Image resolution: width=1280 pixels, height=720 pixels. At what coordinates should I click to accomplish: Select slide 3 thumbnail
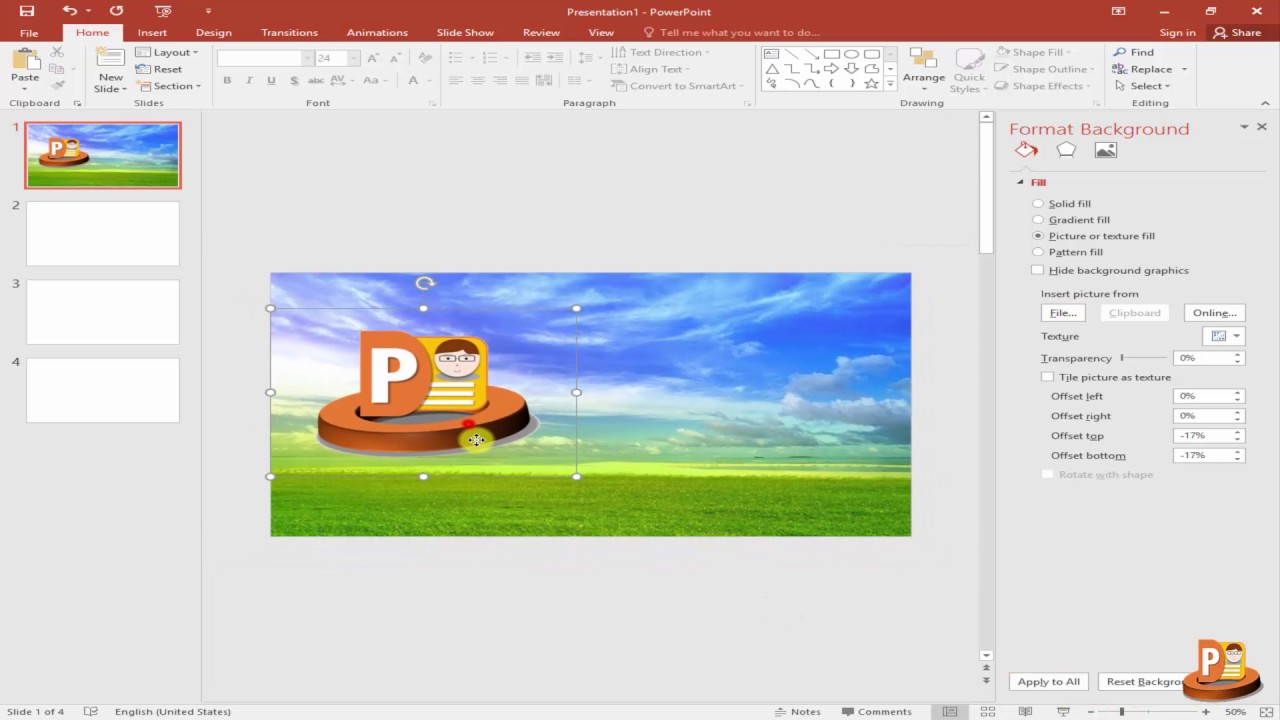(x=103, y=312)
